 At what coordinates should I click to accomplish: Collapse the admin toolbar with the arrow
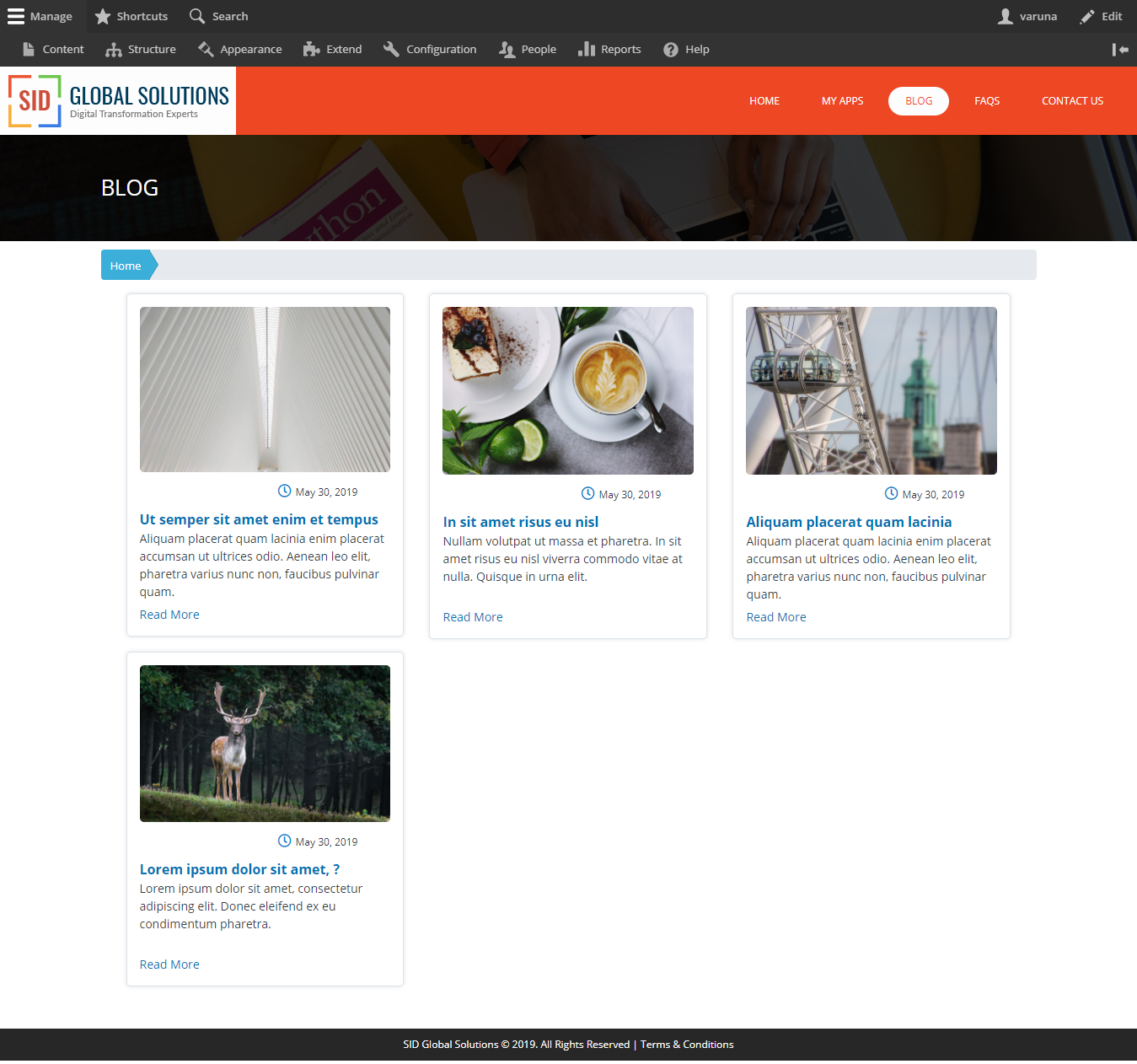click(x=1119, y=50)
